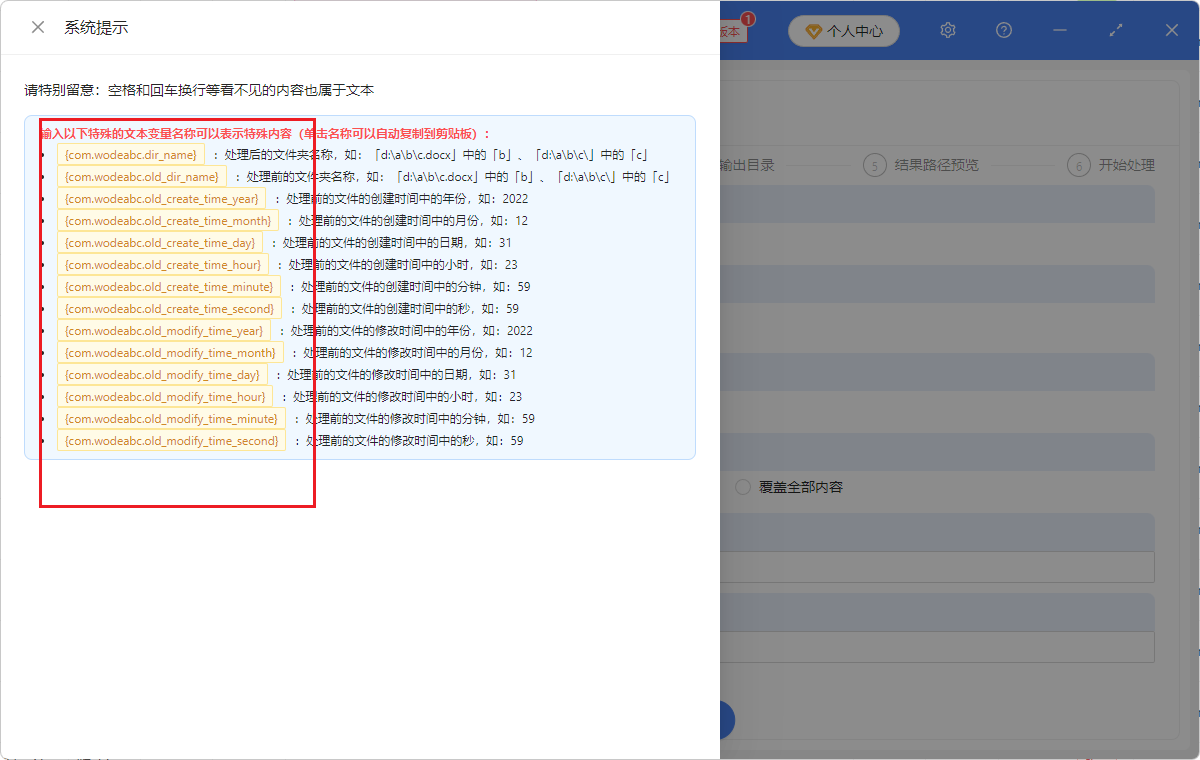This screenshot has height=760, width=1200.
Task: Copy the {com.wodeabc.old_modify_time_year} variable
Action: [x=162, y=330]
